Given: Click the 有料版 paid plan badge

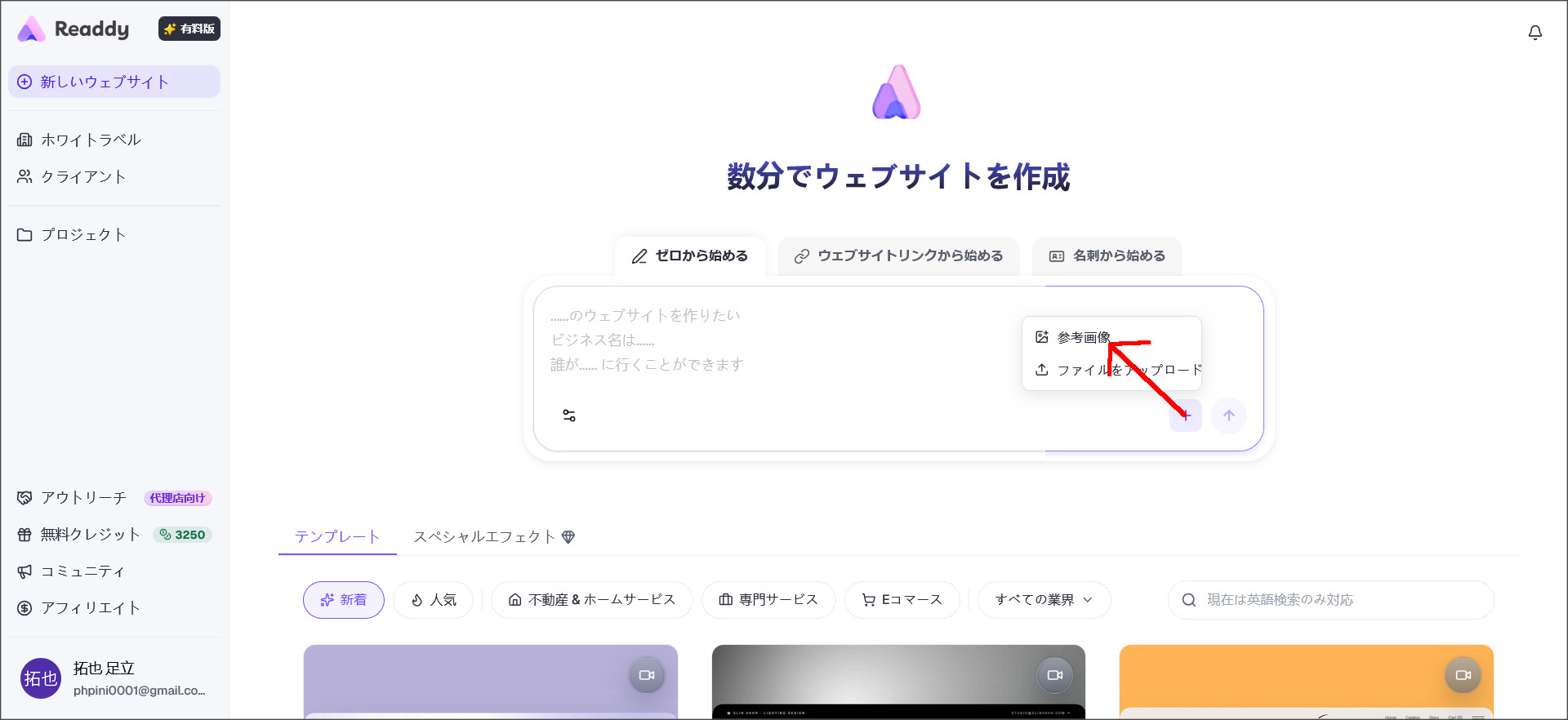Looking at the screenshot, I should click(x=189, y=29).
